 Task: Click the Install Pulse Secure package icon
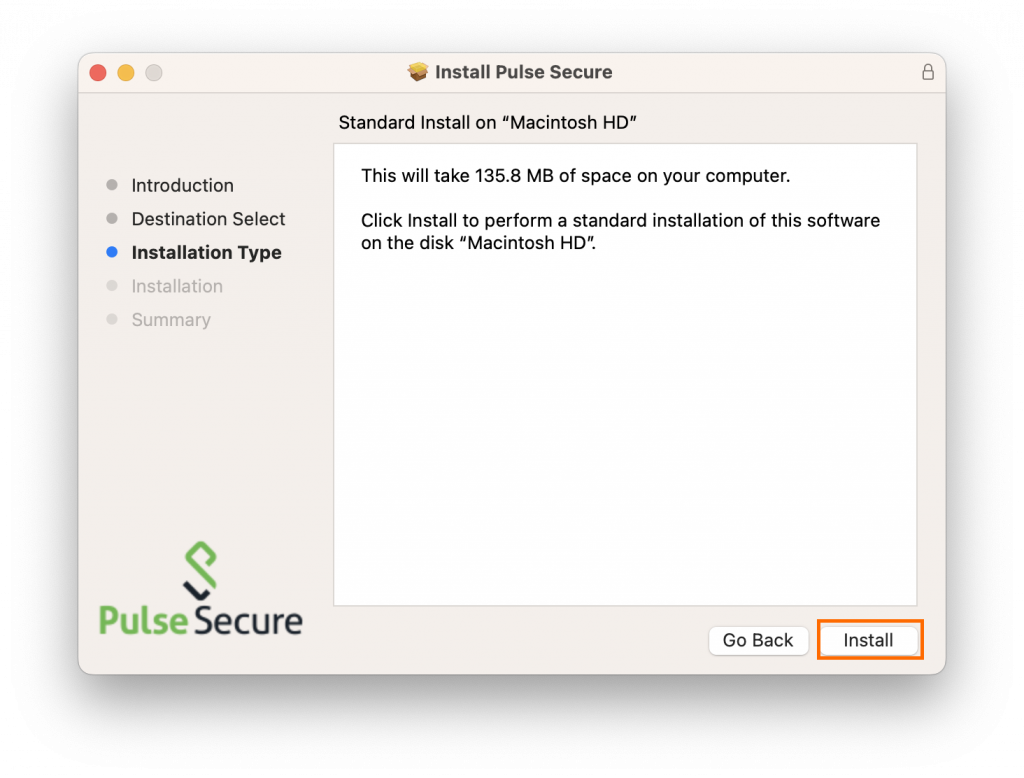[x=418, y=71]
